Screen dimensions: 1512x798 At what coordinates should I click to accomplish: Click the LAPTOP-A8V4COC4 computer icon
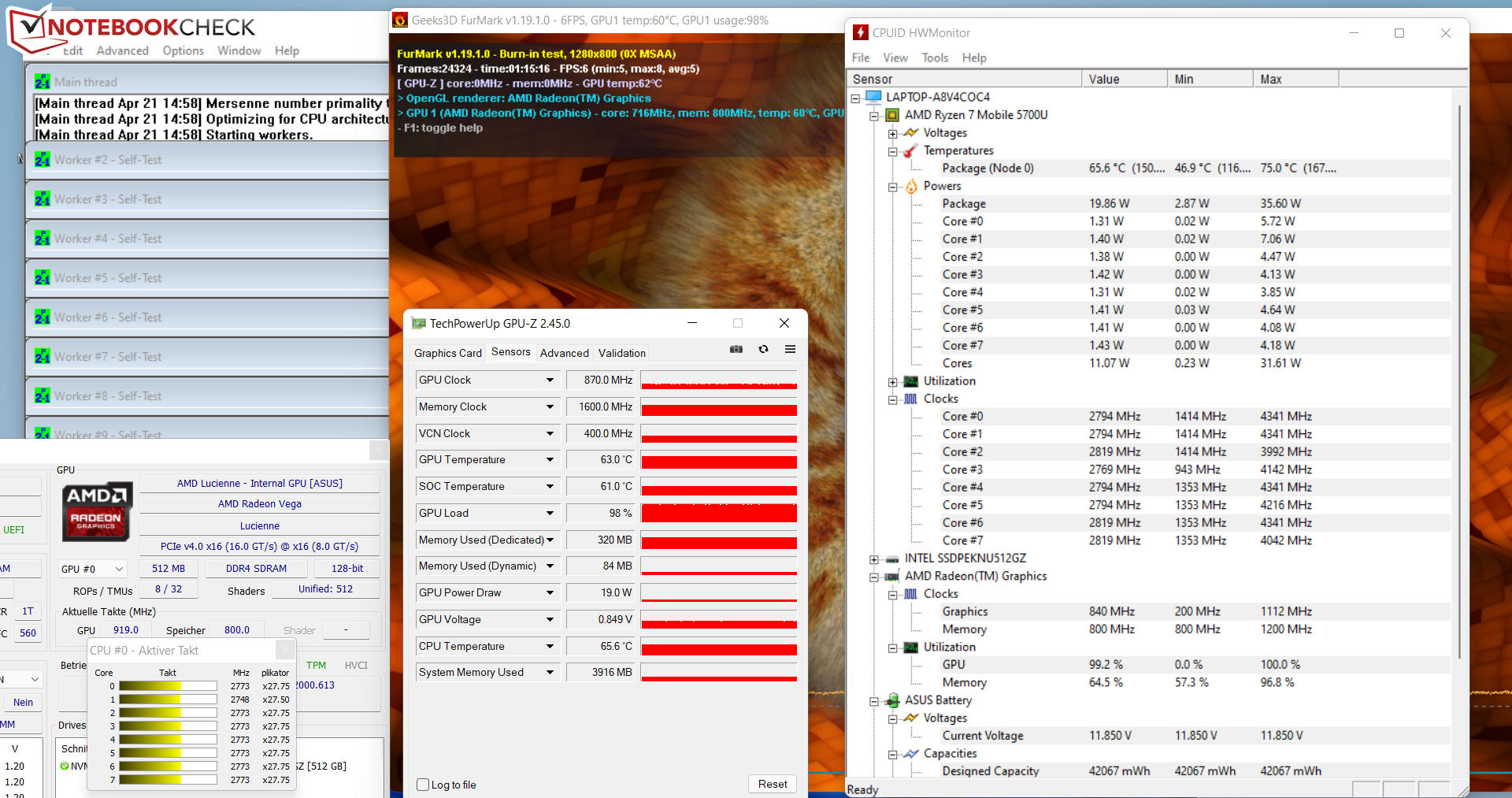click(873, 97)
